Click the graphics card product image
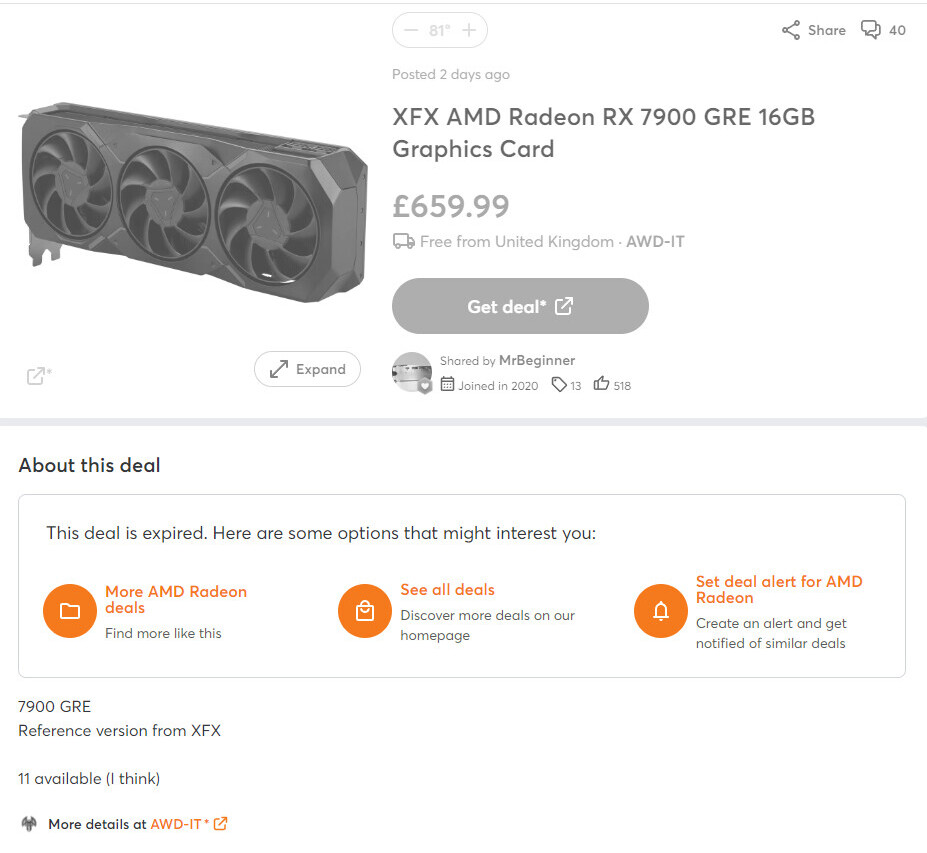The image size is (927, 853). point(193,202)
